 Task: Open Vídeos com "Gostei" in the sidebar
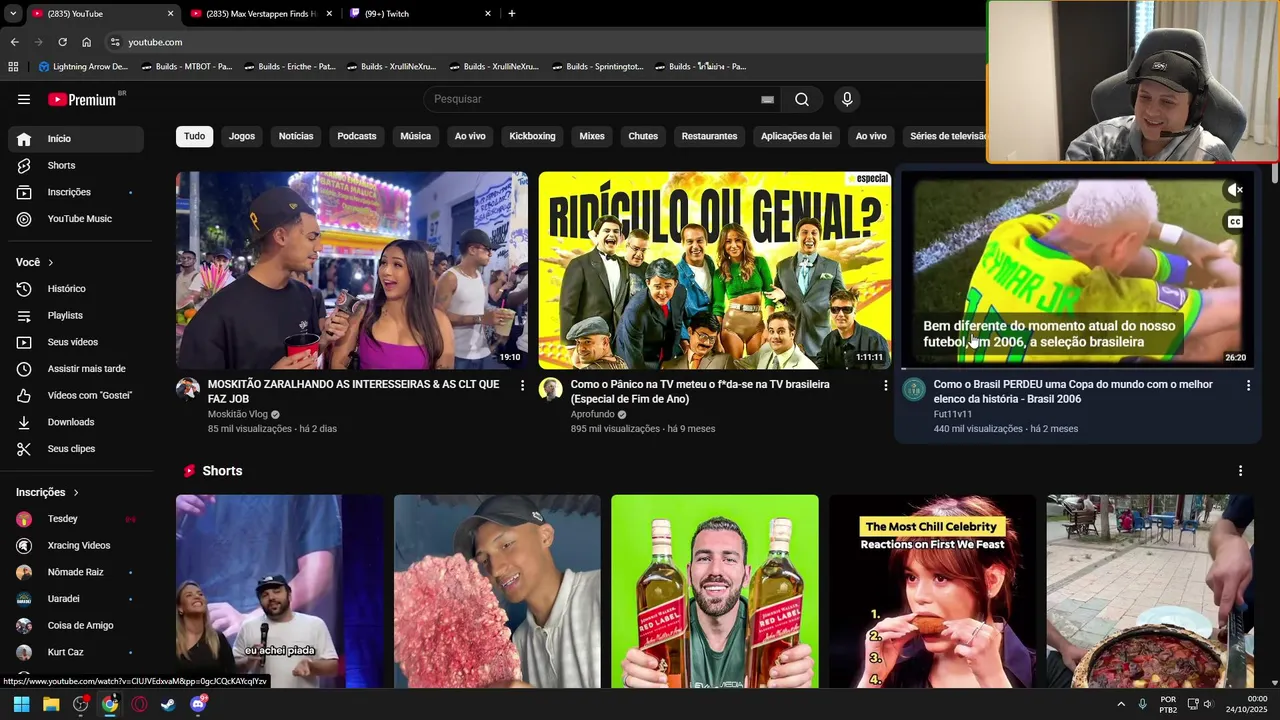76,395
